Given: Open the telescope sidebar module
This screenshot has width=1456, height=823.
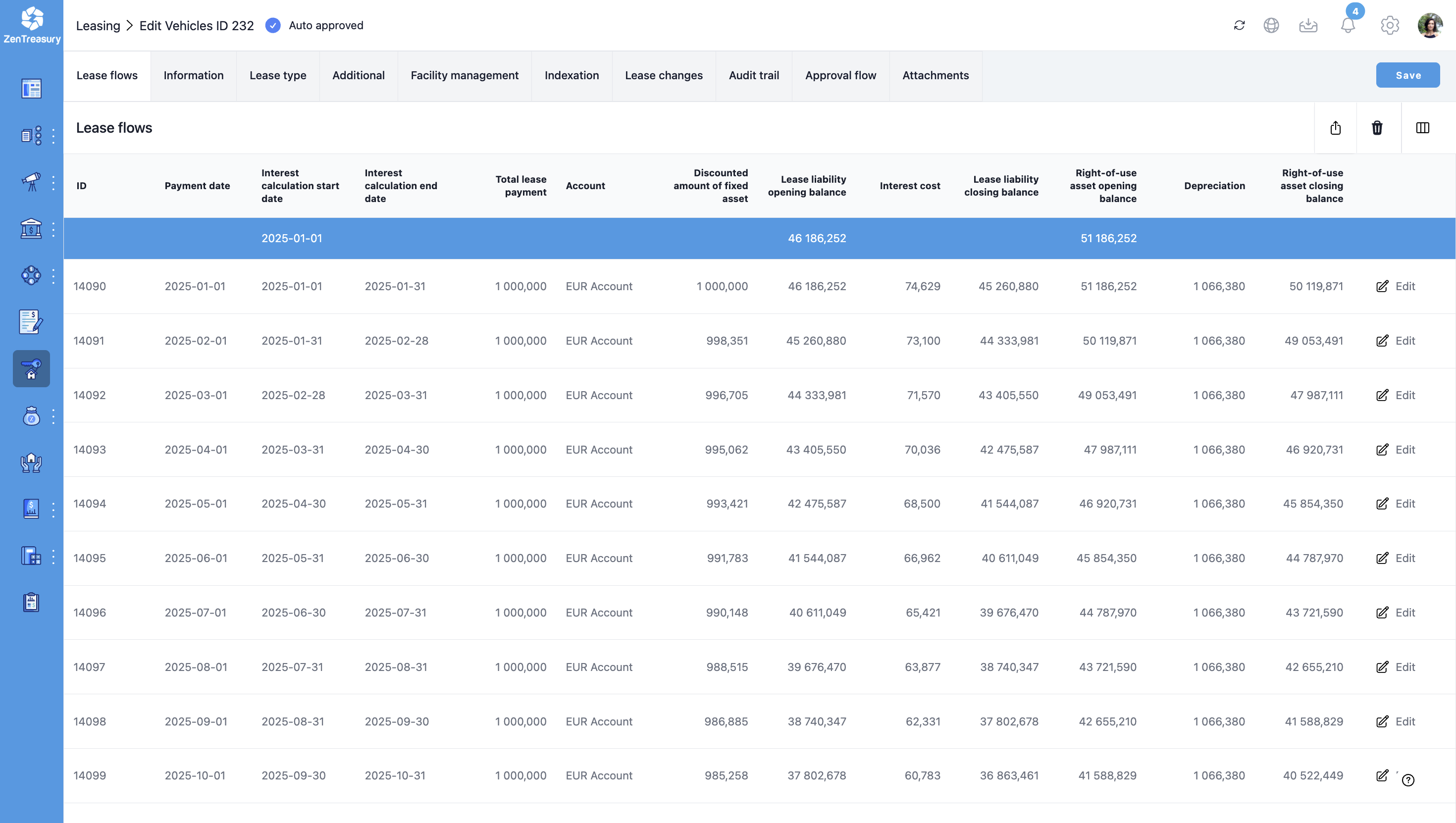Looking at the screenshot, I should (x=31, y=182).
